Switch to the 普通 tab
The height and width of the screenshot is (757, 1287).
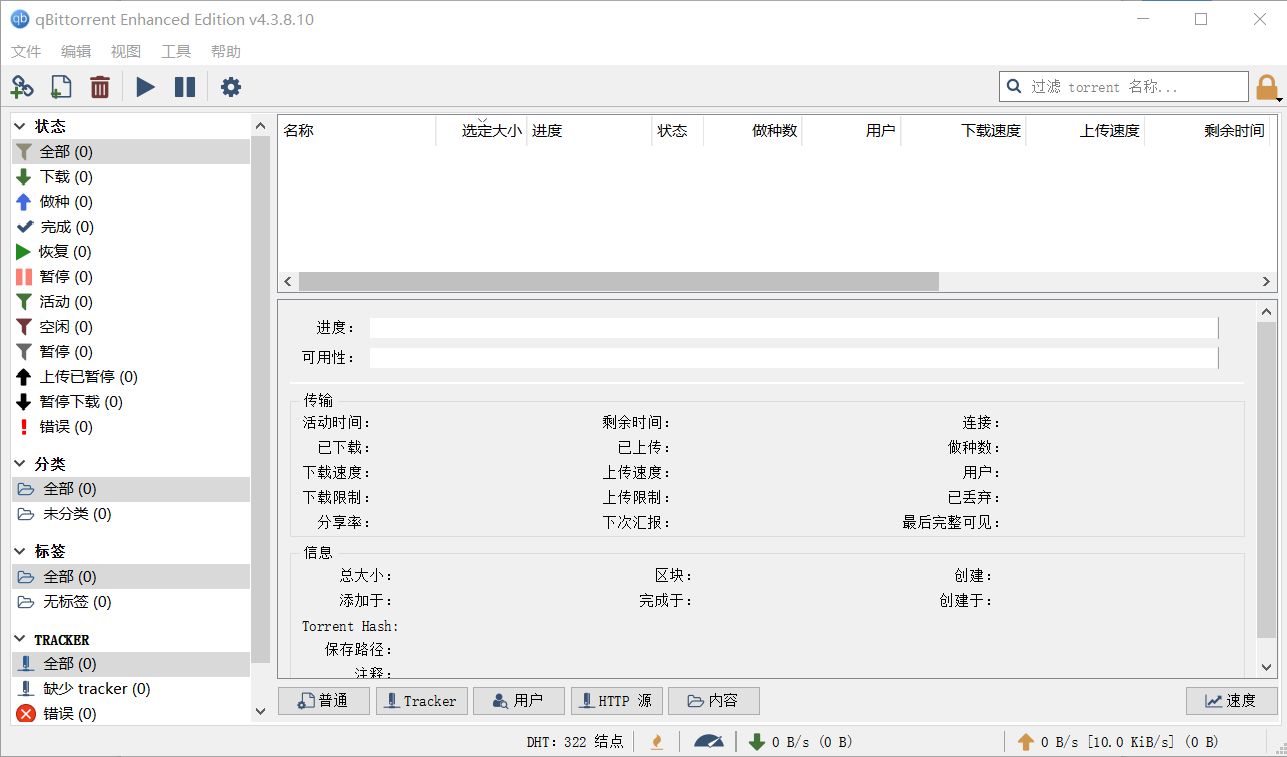click(324, 701)
